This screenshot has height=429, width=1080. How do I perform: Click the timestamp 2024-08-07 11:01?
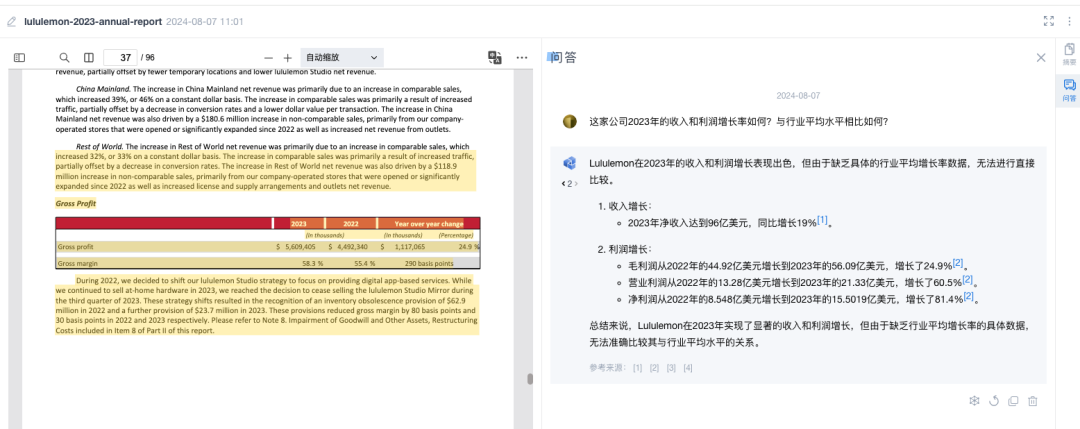[205, 22]
